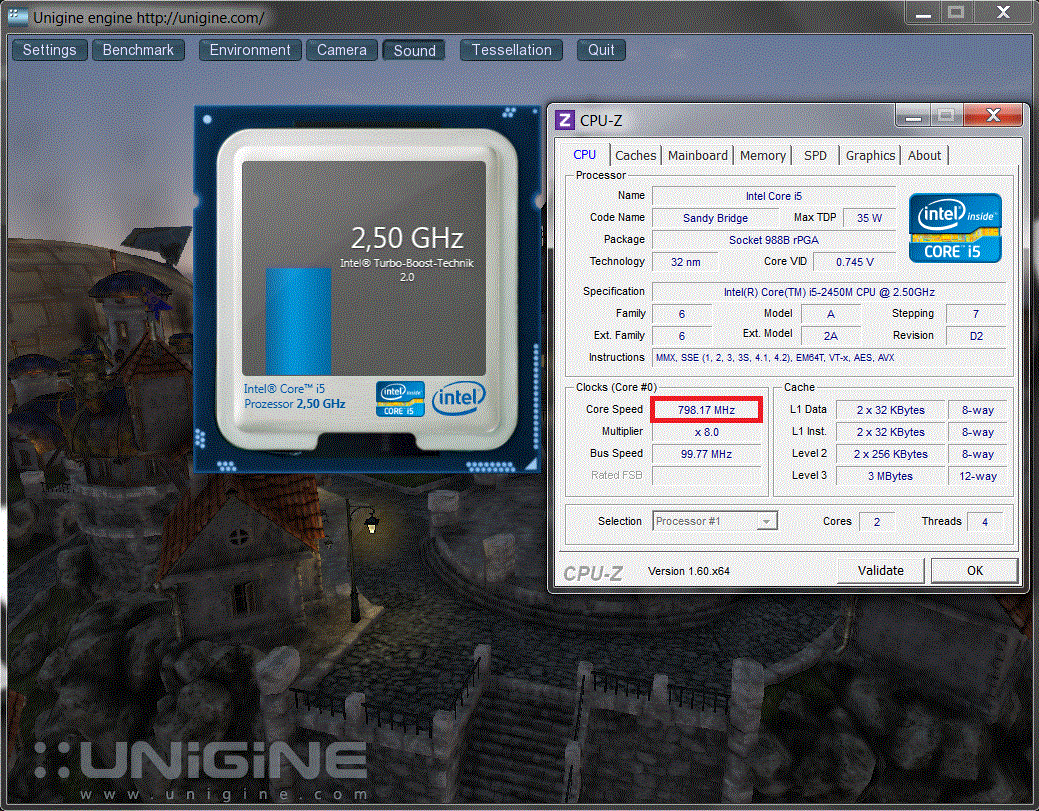Click the Specification i5-2450M text
The height and width of the screenshot is (811, 1039).
(x=829, y=292)
